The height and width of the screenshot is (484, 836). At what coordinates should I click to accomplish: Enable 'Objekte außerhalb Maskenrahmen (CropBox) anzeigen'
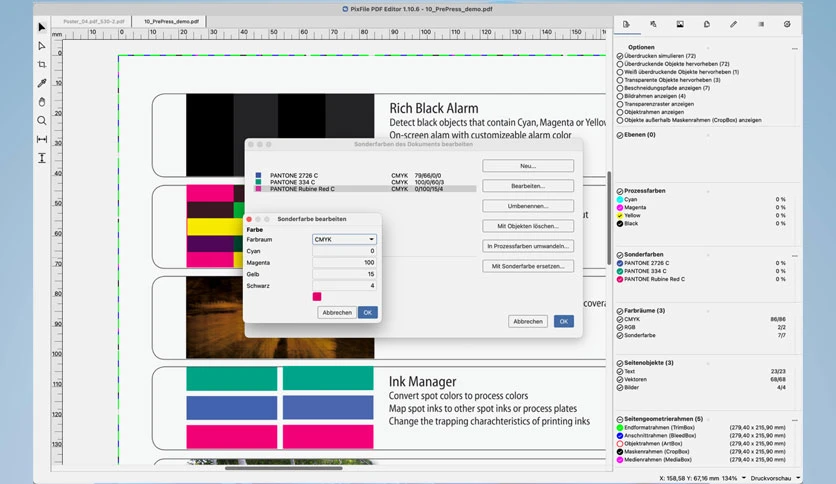coord(620,120)
